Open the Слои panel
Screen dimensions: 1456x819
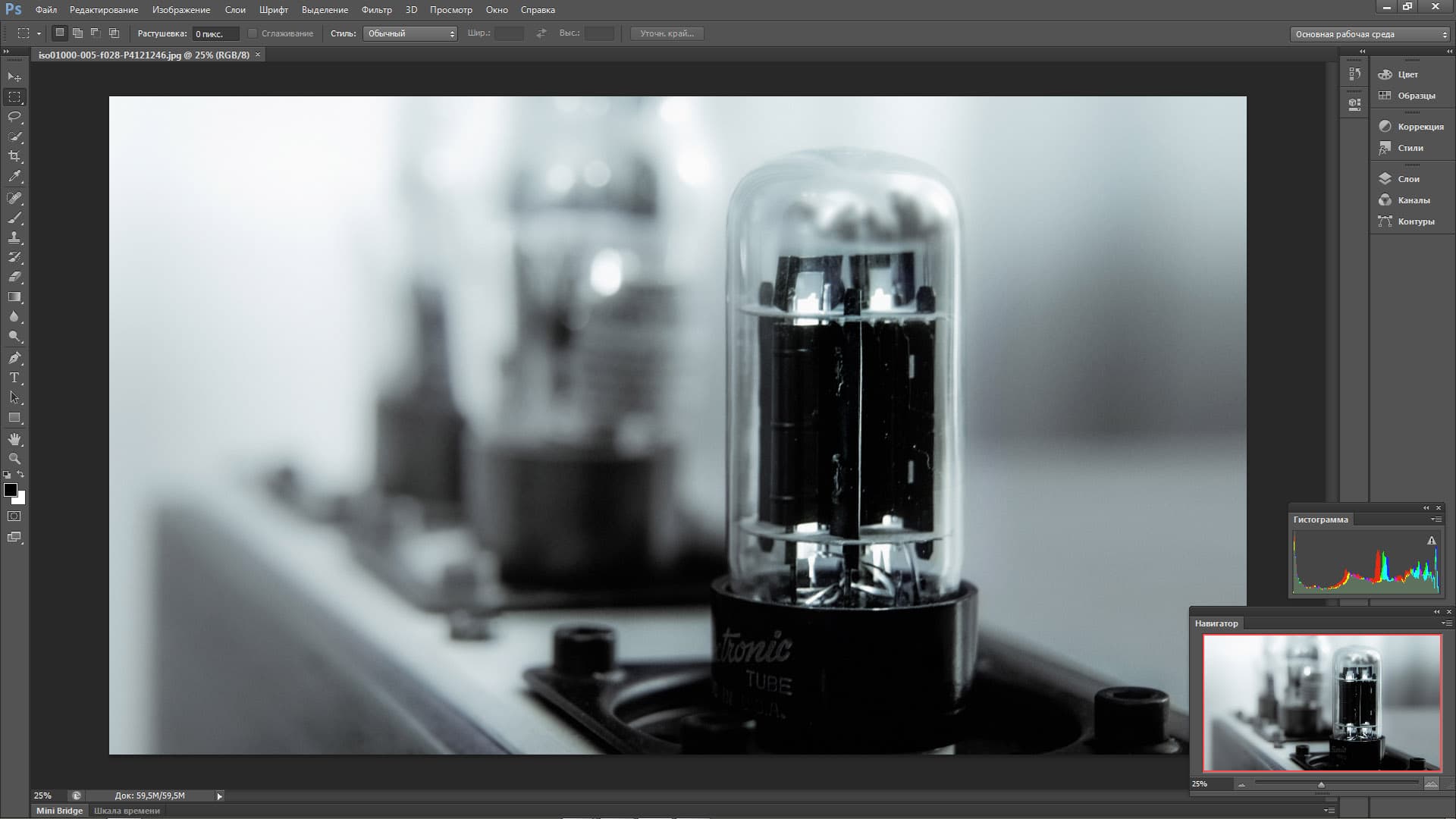pyautogui.click(x=1408, y=179)
